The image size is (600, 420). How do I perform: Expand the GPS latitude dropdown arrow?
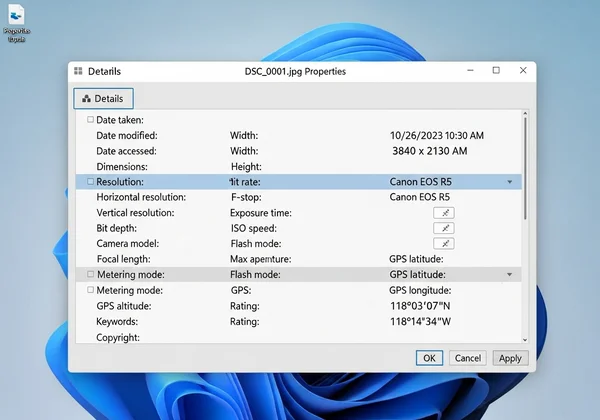click(510, 274)
